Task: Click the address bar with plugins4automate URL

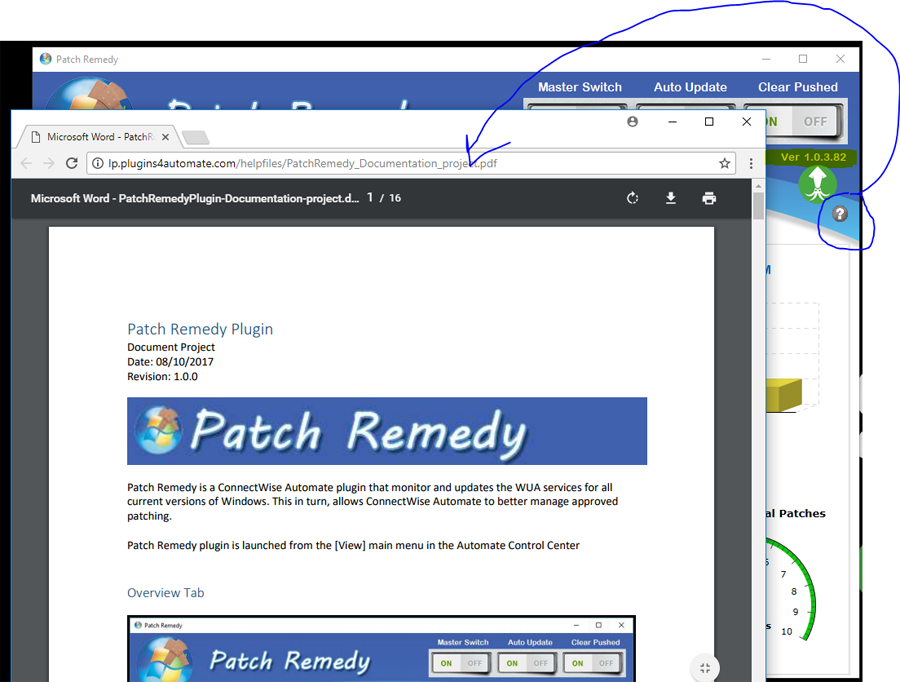Action: tap(400, 163)
